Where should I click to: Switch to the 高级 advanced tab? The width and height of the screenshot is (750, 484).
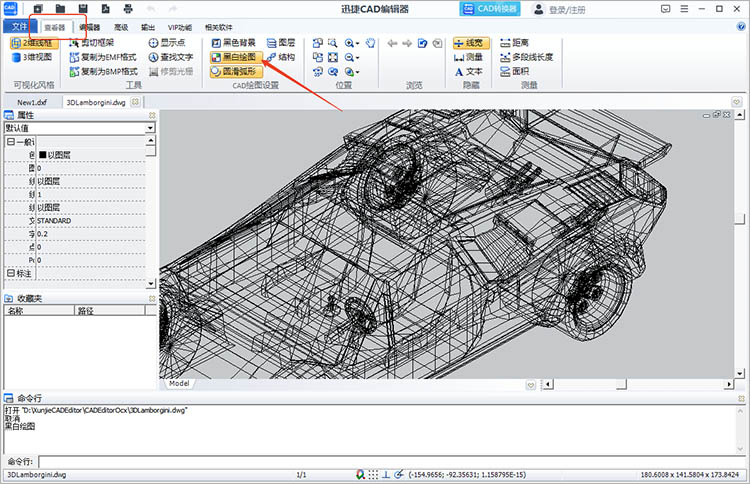coord(121,27)
